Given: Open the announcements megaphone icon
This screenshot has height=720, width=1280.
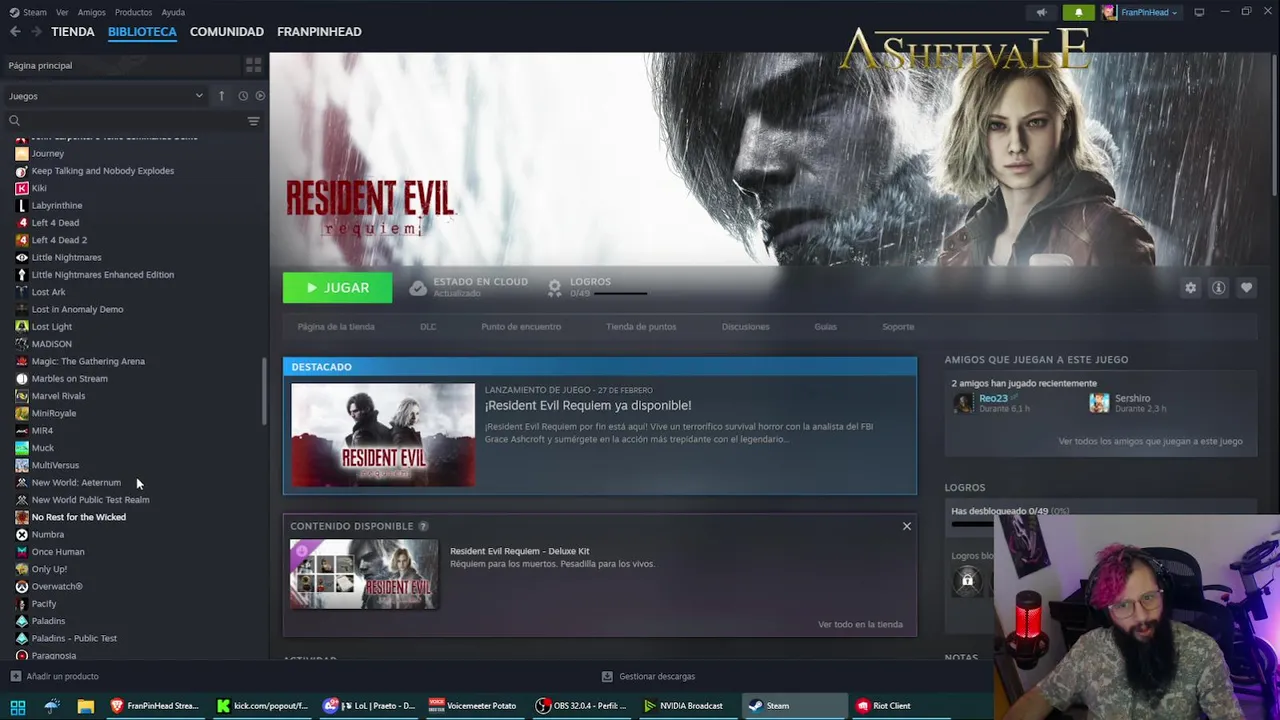Looking at the screenshot, I should [x=1041, y=12].
